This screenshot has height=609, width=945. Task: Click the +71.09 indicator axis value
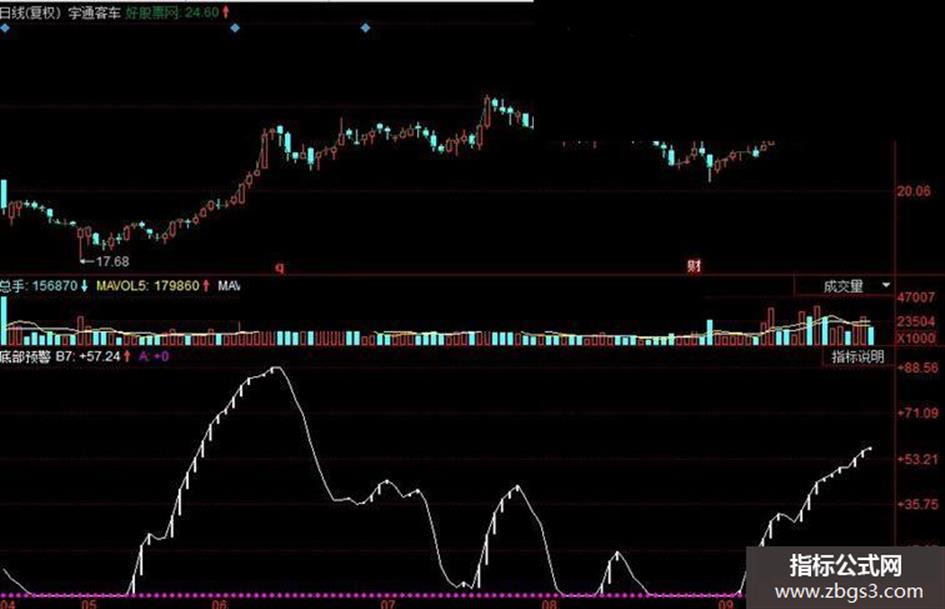pyautogui.click(x=917, y=413)
